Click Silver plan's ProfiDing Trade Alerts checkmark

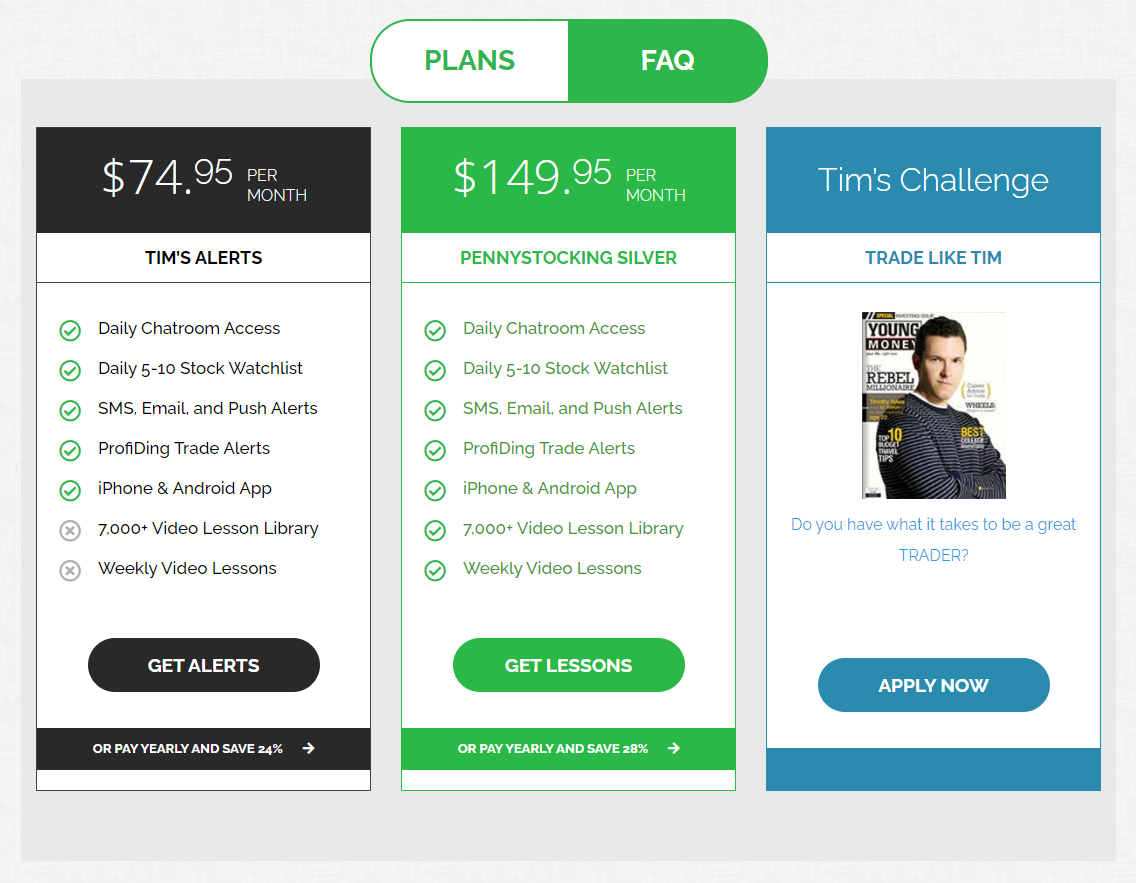(435, 450)
